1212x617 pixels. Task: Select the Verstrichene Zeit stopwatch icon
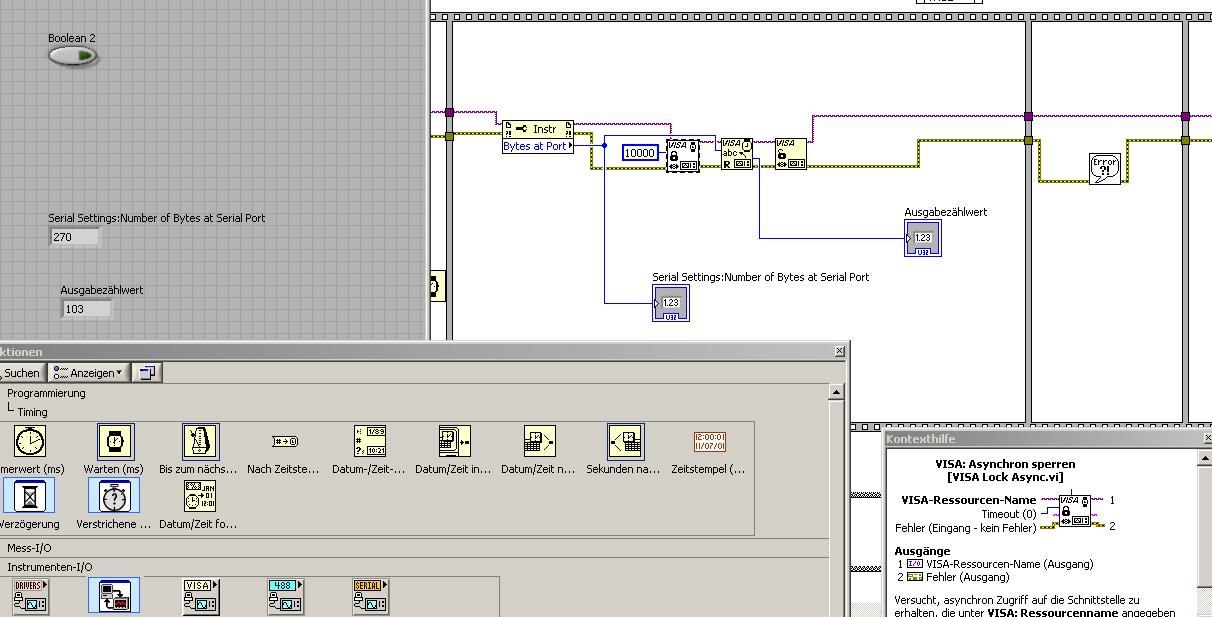click(x=114, y=496)
